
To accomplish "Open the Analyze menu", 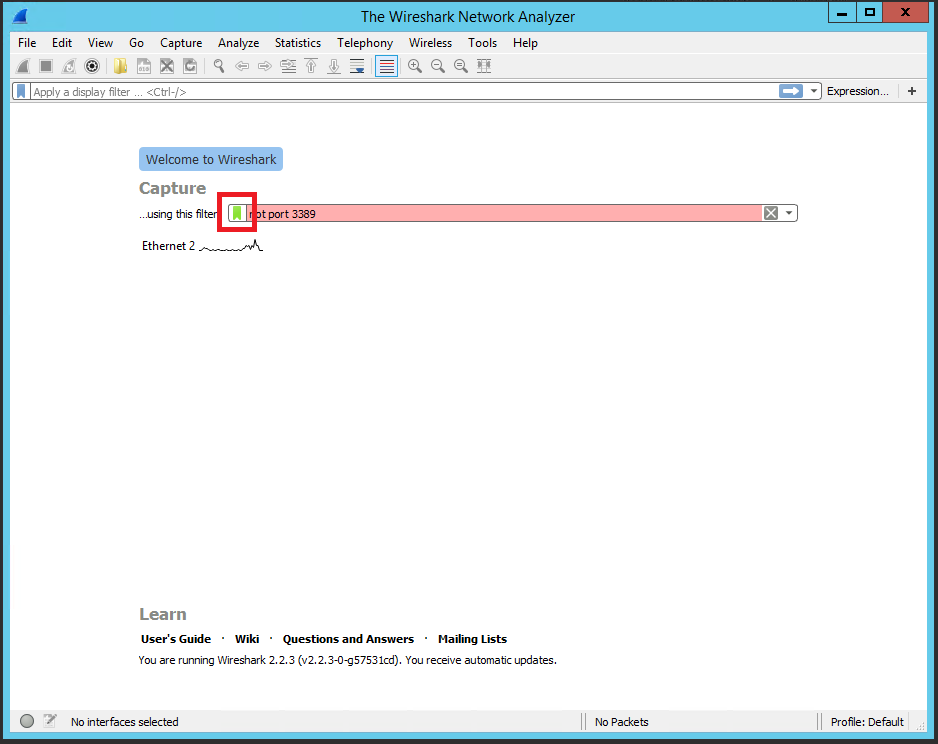I will [238, 43].
